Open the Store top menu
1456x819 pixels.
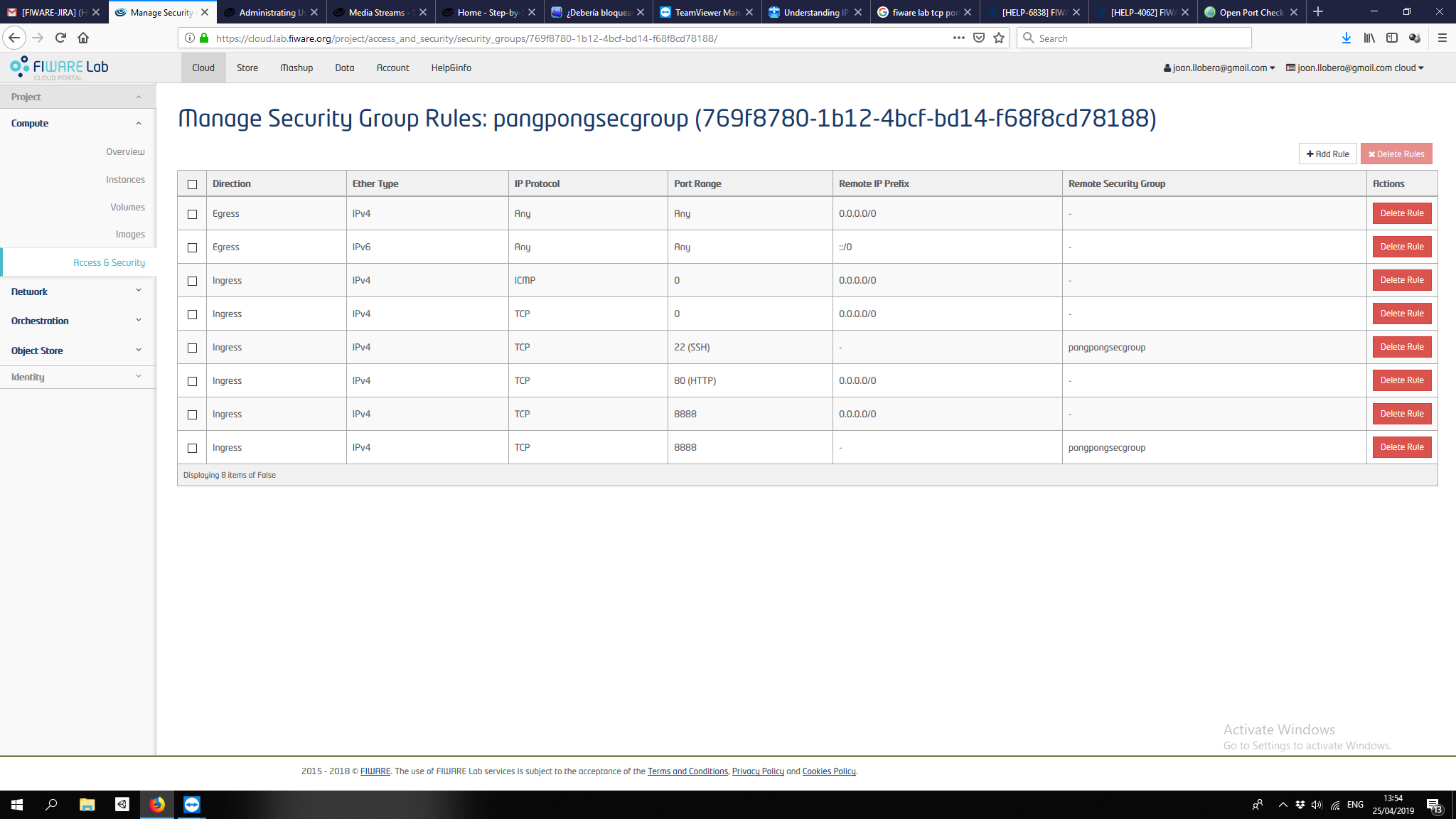coord(247,68)
